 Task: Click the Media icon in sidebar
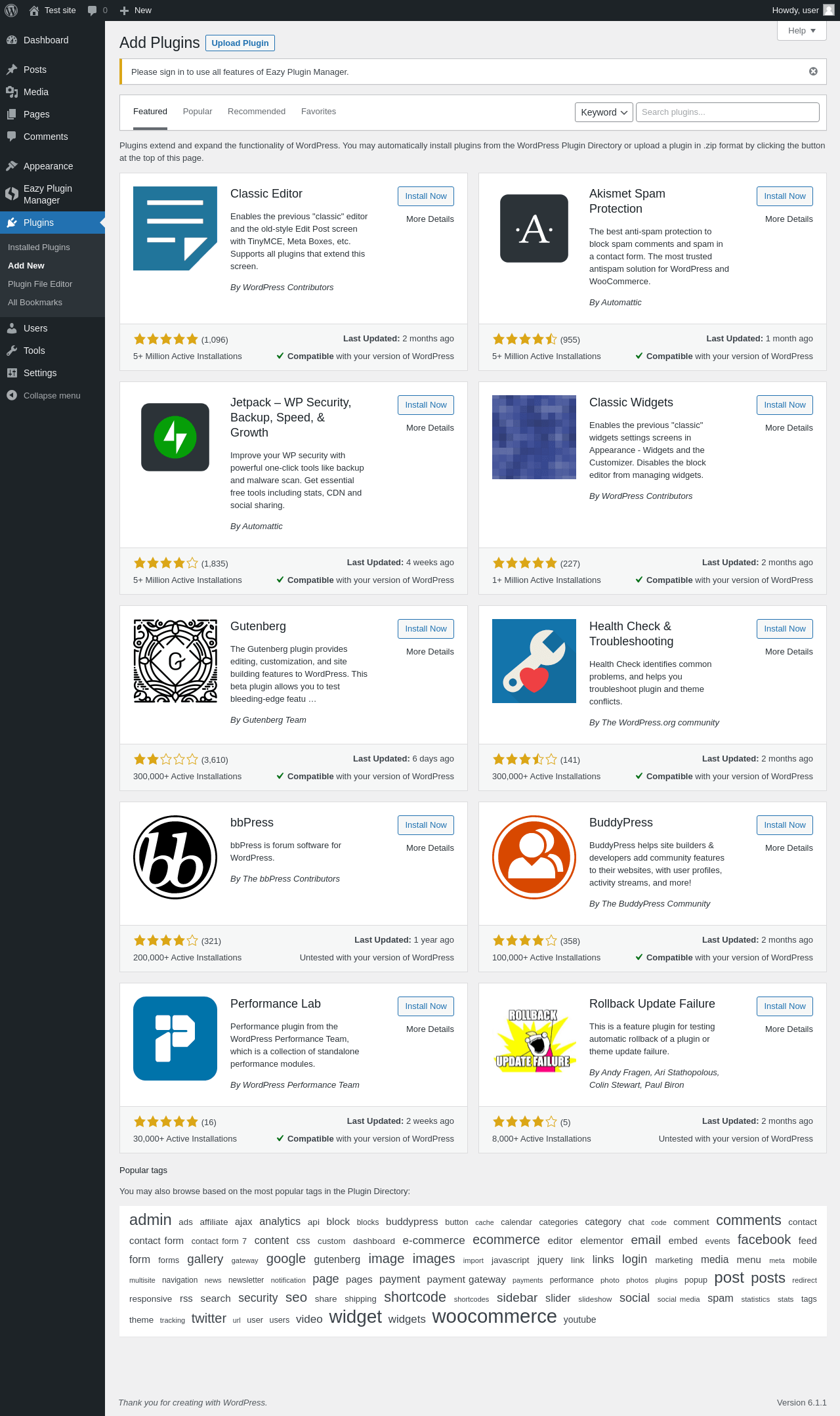click(12, 92)
